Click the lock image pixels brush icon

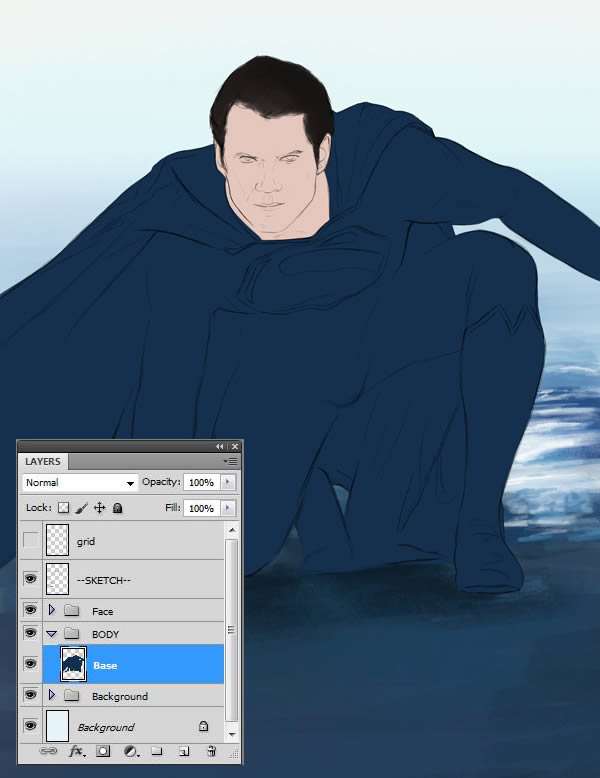click(x=82, y=508)
